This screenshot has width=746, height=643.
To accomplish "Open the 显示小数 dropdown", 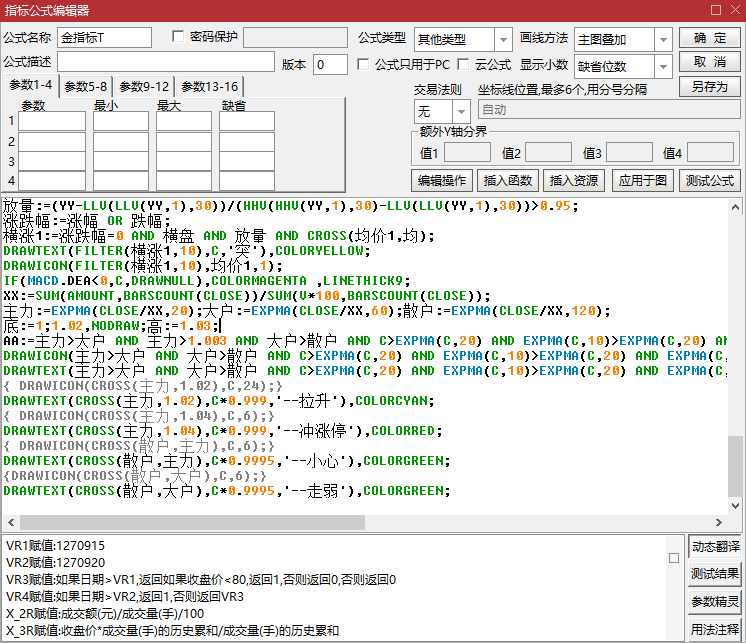I will tap(664, 66).
